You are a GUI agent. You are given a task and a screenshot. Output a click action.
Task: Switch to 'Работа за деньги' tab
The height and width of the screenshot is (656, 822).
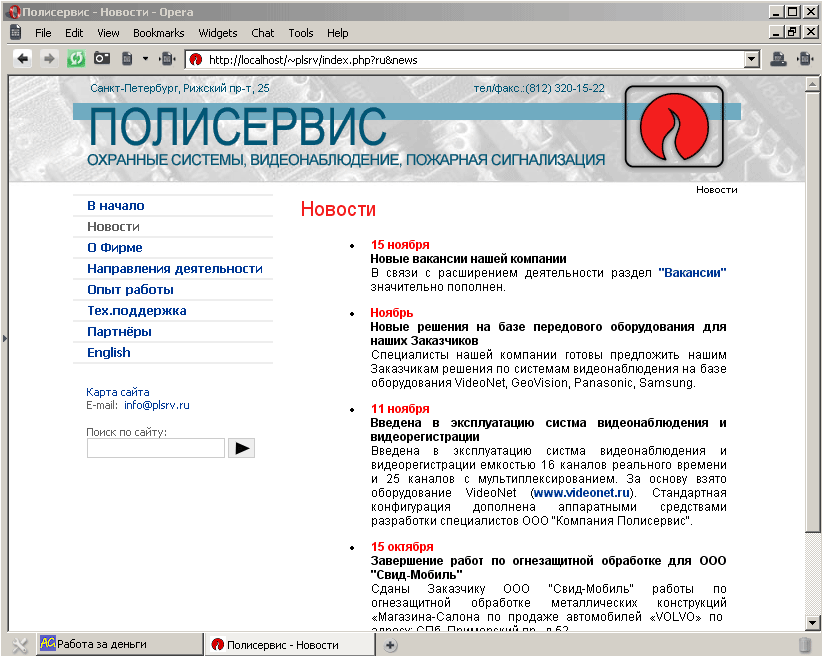119,644
